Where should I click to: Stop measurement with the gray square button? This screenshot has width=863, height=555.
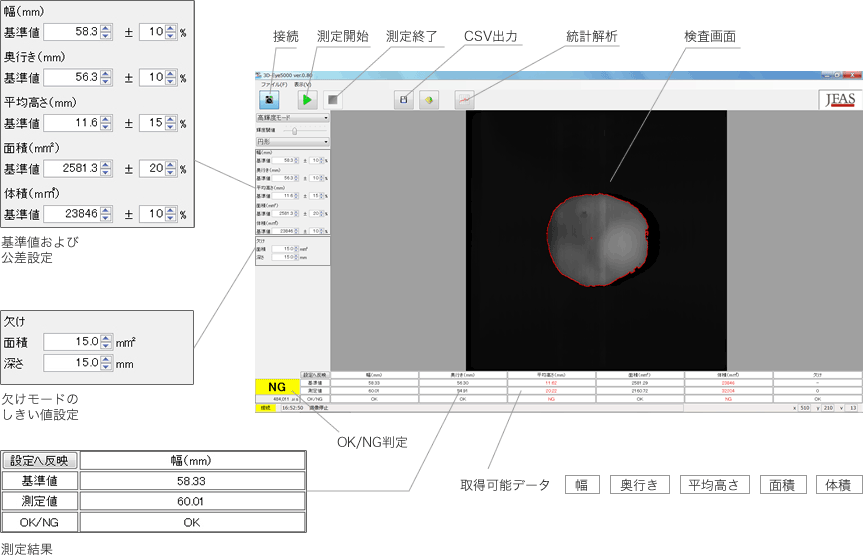click(334, 100)
